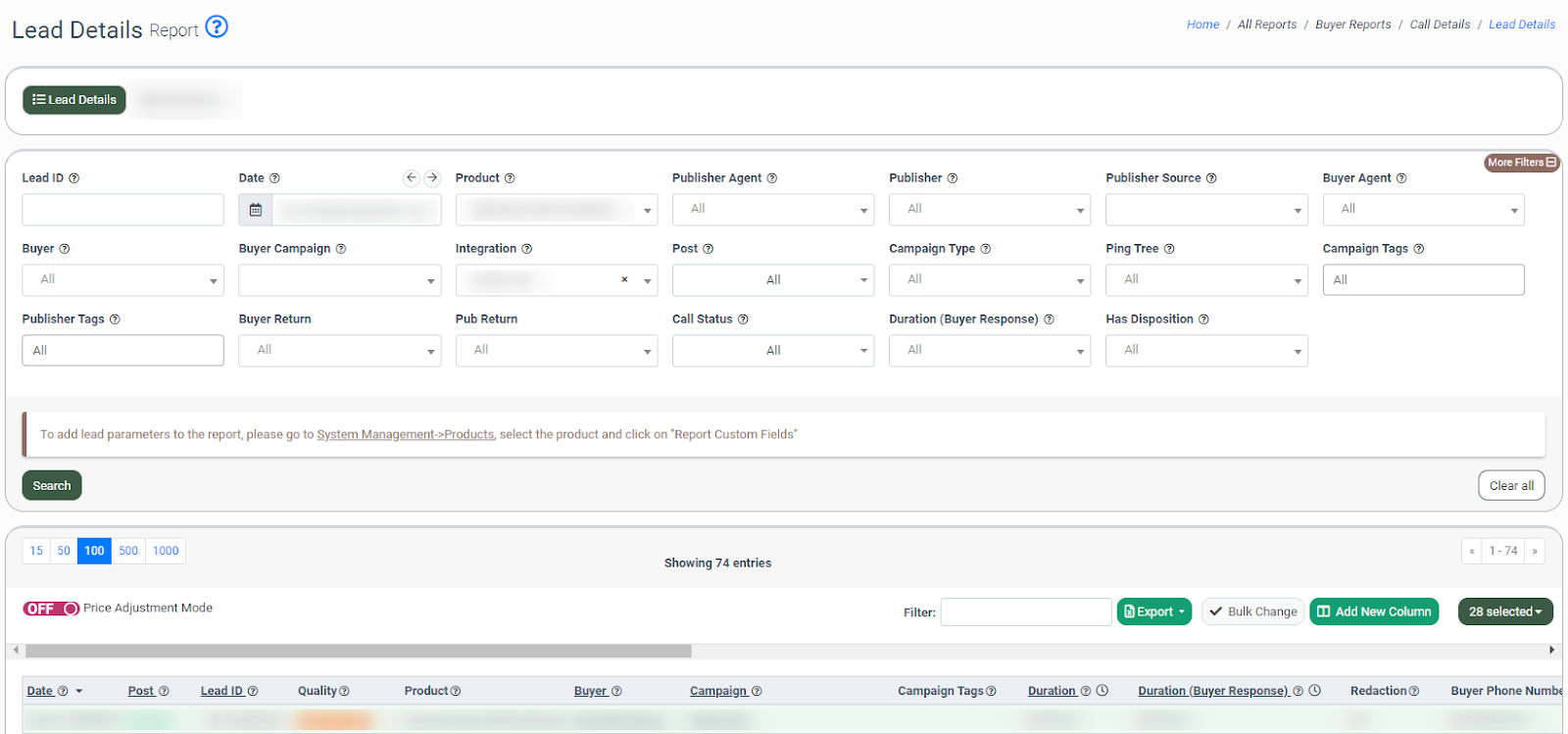Click the help icon next to Ping Tree
1568x734 pixels.
click(x=1169, y=249)
